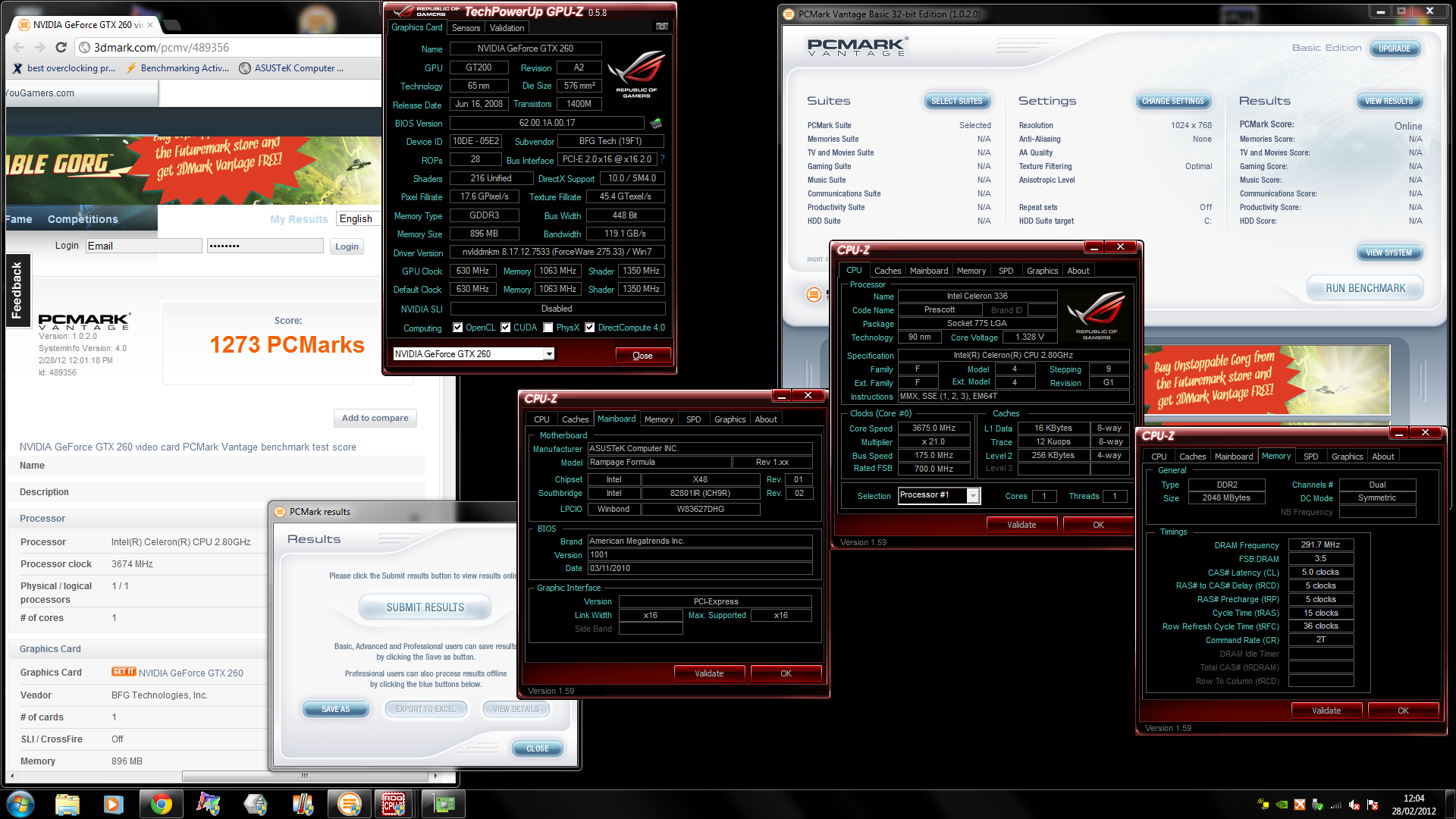The height and width of the screenshot is (819, 1456).
Task: Toggle the CUDA checkbox in GPU-Z
Action: [506, 328]
